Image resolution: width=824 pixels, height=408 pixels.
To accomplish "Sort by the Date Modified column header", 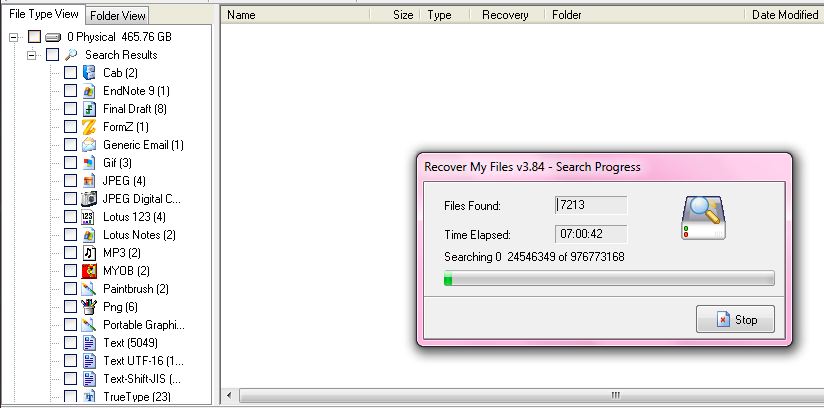I will coord(785,15).
